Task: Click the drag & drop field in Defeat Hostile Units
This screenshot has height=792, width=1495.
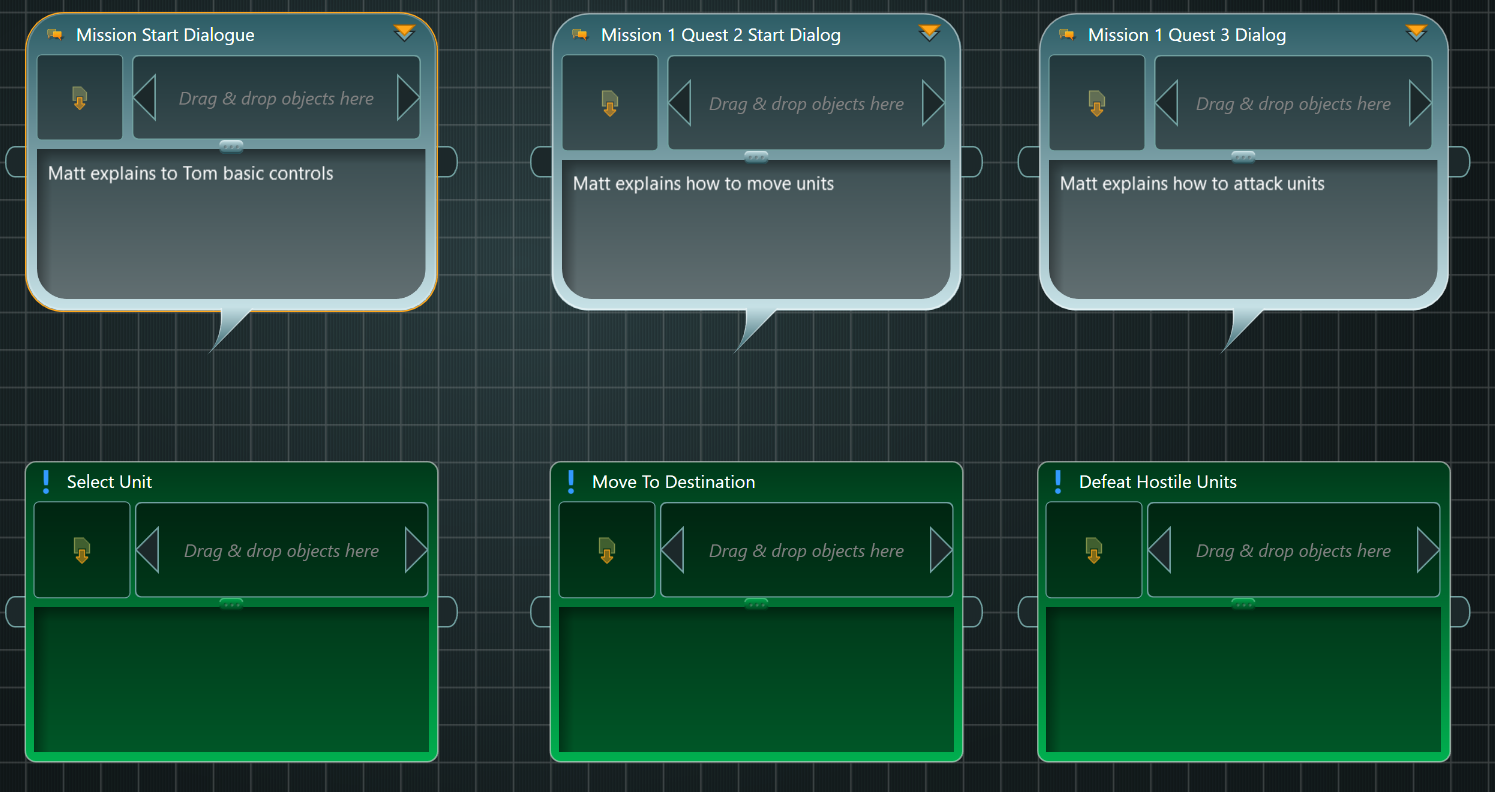Action: coord(1293,550)
